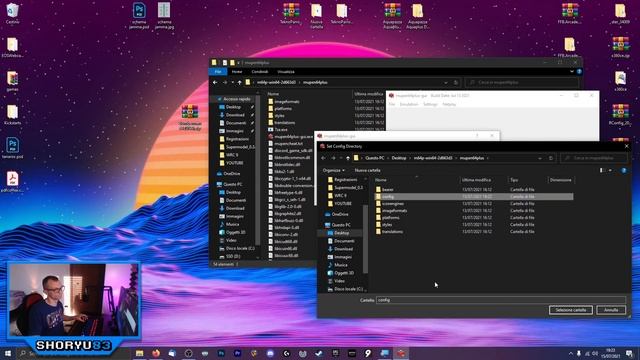Open the Condividi tab in Explorer ribbon
Image resolution: width=640 pixels, height=360 pixels.
point(260,72)
